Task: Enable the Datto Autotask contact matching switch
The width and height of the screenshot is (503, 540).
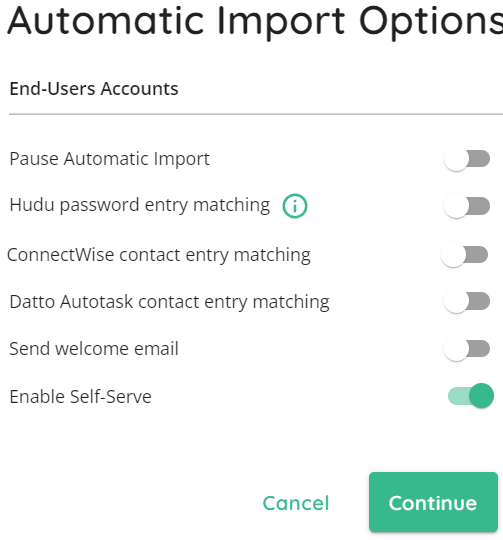Action: (x=467, y=301)
